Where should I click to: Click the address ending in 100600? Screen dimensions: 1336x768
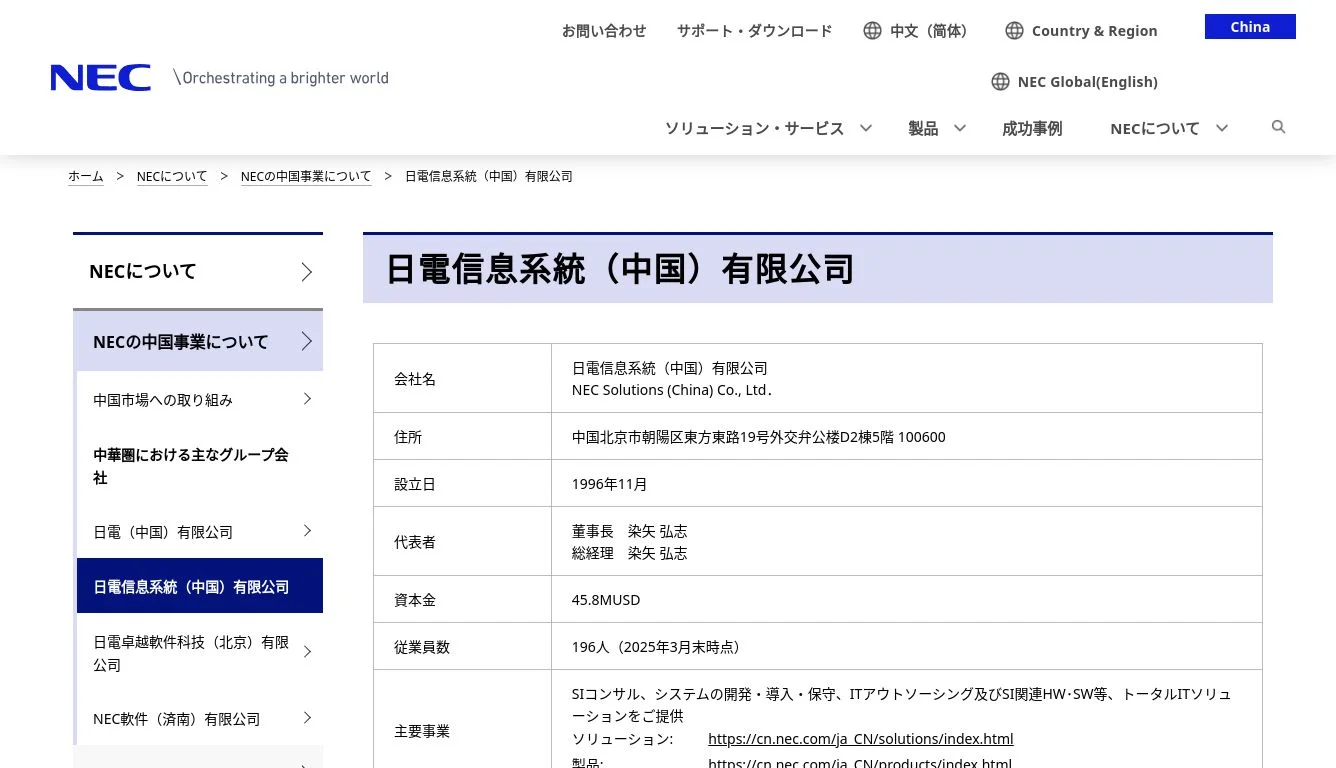pyautogui.click(x=758, y=437)
